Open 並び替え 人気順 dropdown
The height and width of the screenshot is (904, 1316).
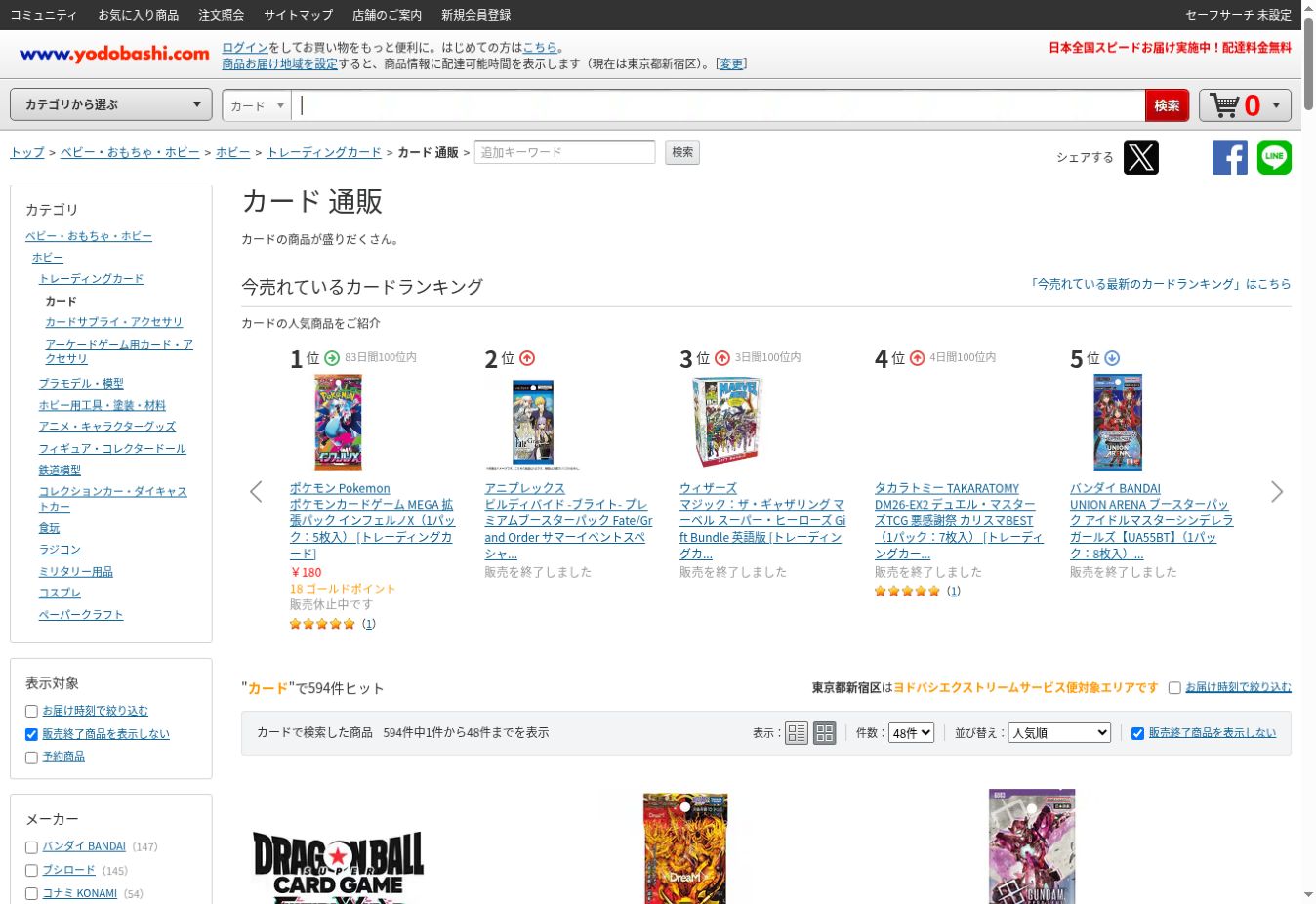click(x=1060, y=733)
